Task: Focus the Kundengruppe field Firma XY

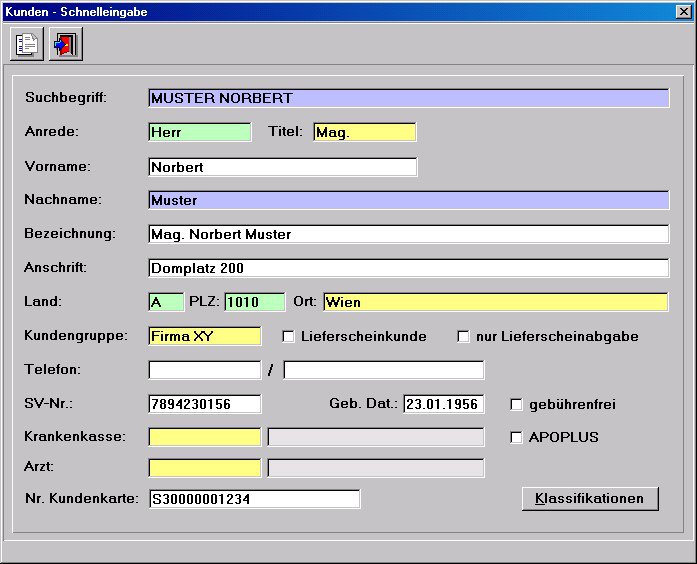Action: [204, 336]
